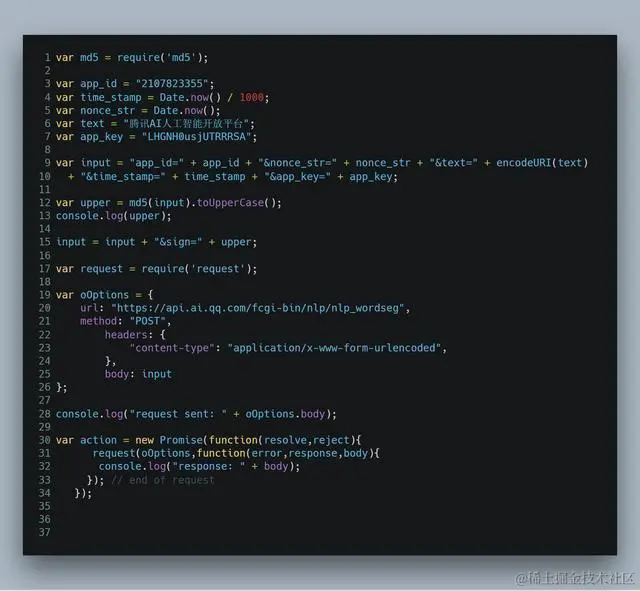
Task: Click the red number 1000 on line 4
Action: (251, 98)
